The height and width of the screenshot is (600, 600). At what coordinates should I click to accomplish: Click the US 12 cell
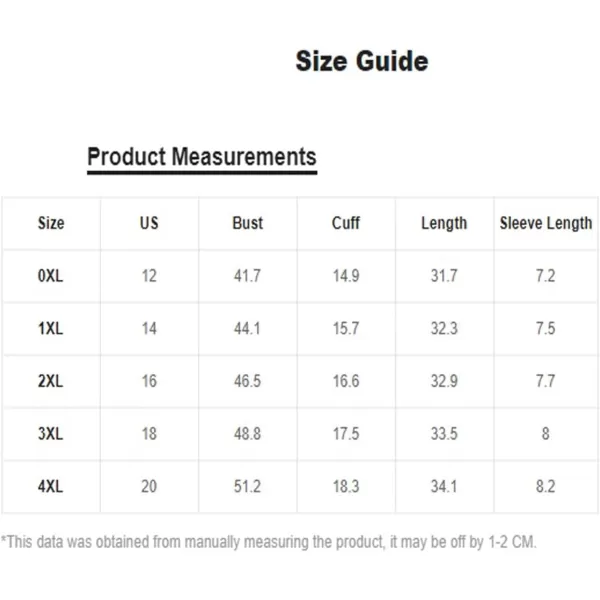149,276
